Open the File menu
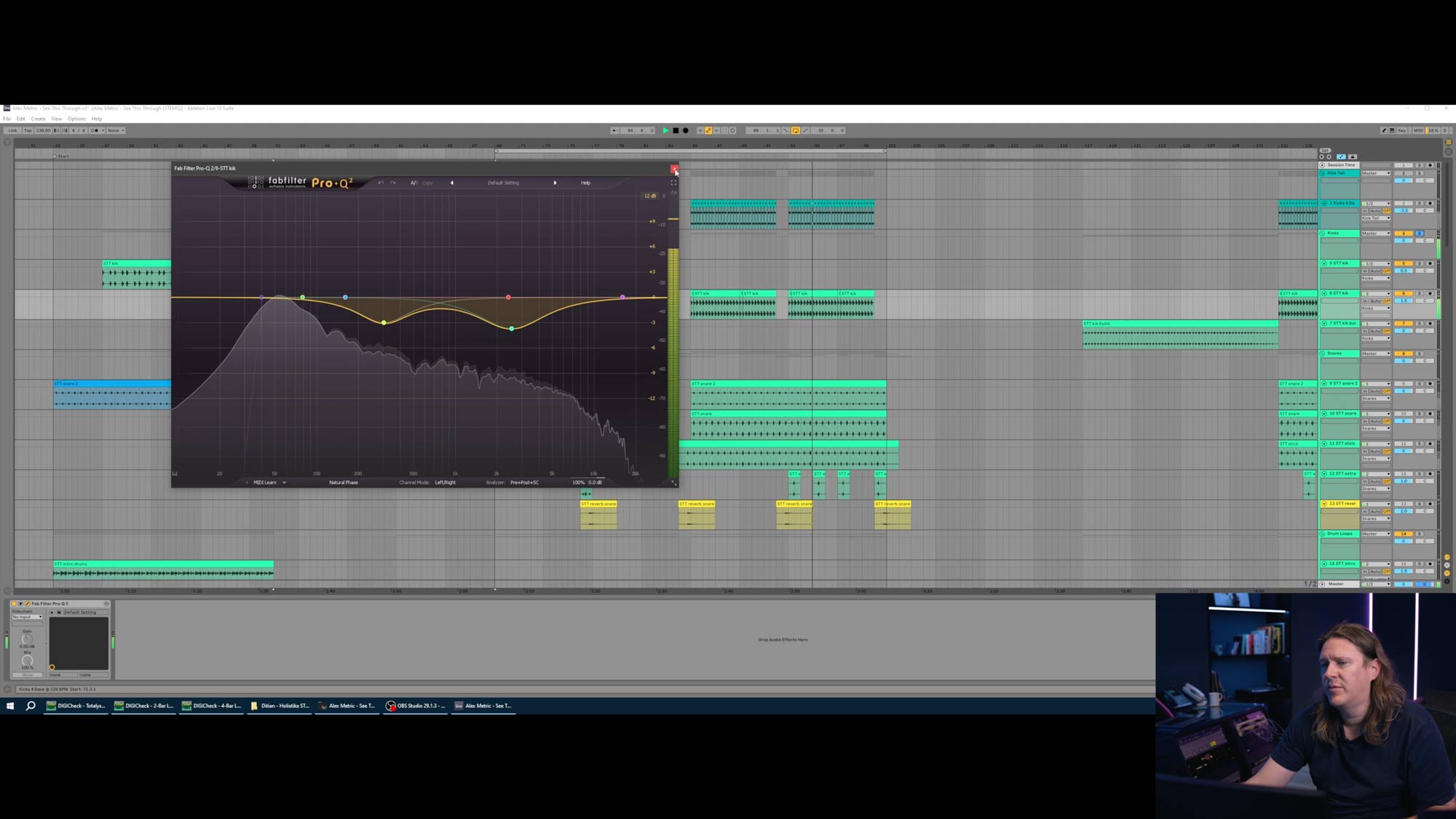The image size is (1456, 819). 7,119
